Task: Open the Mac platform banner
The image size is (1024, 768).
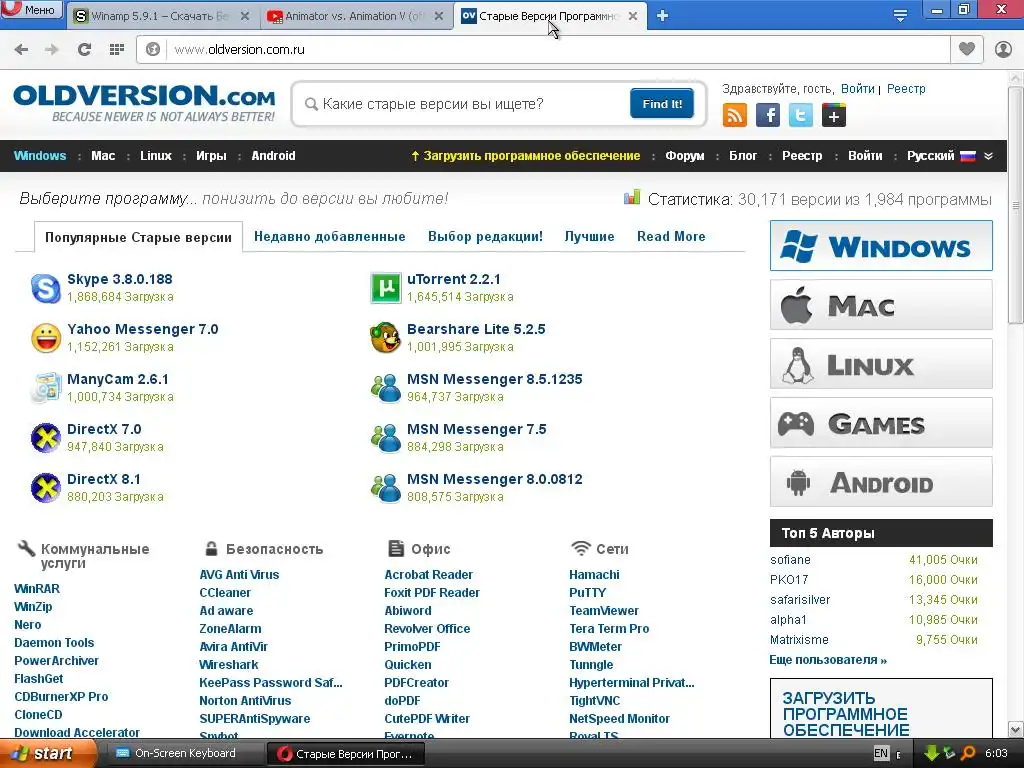Action: pos(881,304)
